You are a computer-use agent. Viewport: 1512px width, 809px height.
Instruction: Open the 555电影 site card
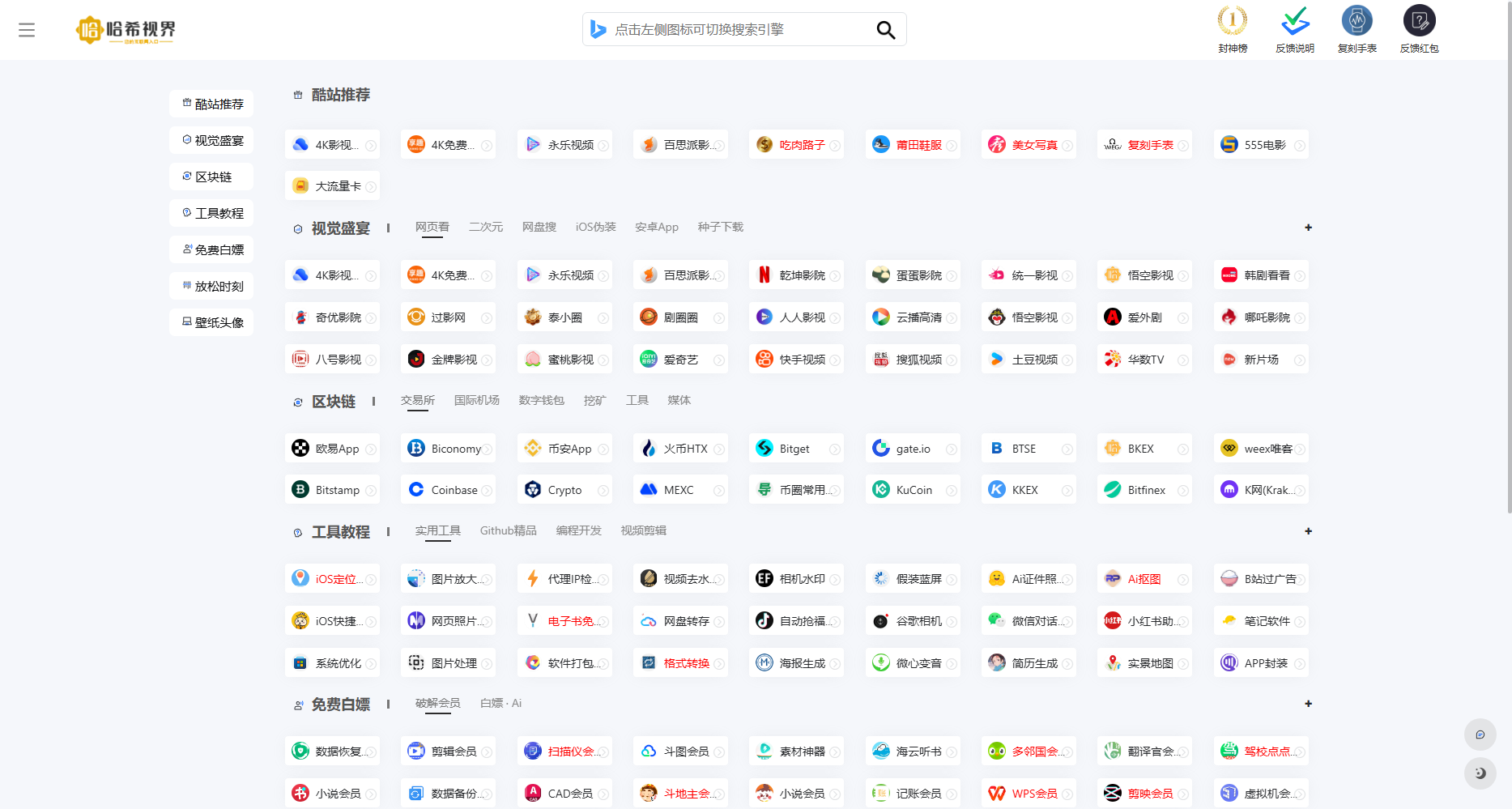click(1261, 145)
